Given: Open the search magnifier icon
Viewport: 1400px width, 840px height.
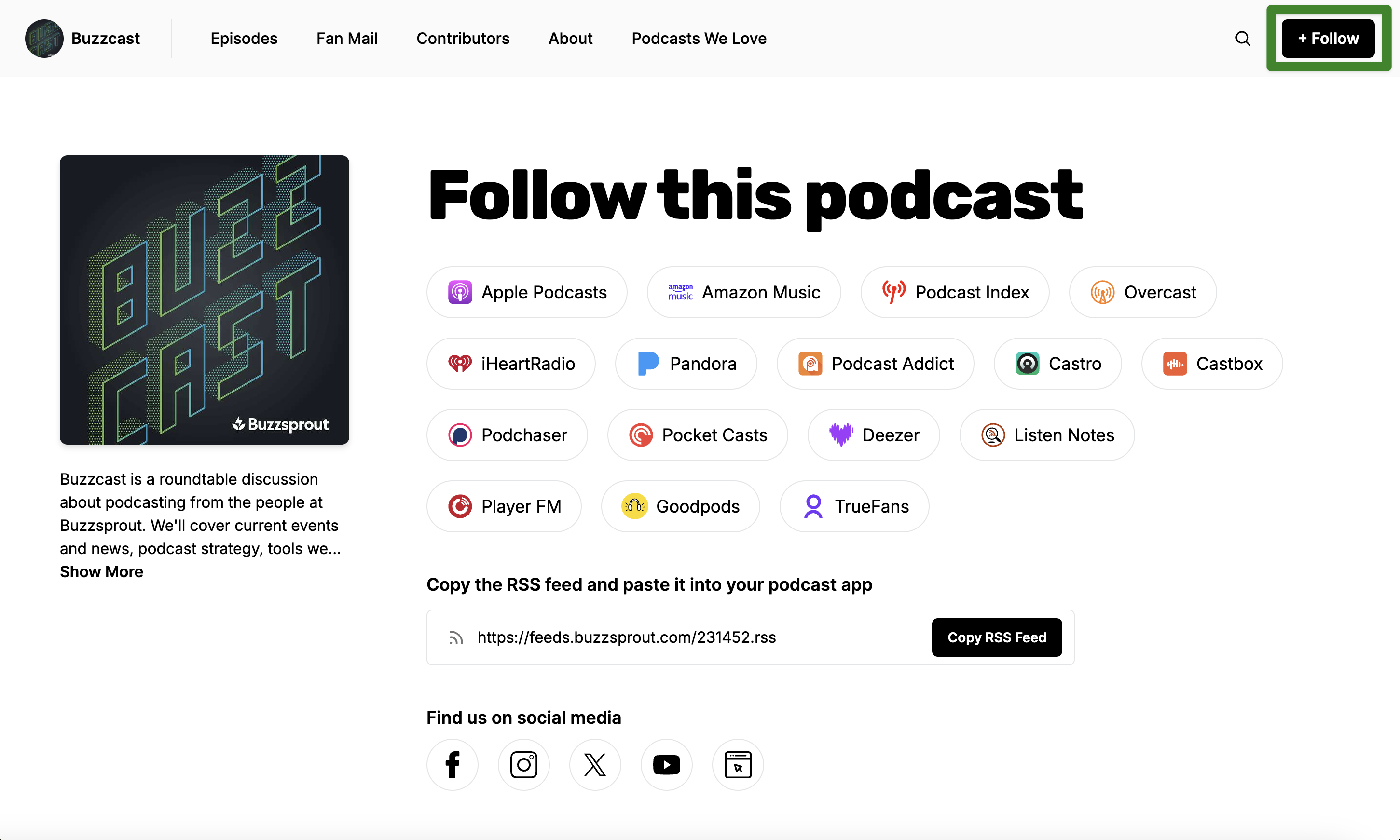Looking at the screenshot, I should click(1243, 39).
